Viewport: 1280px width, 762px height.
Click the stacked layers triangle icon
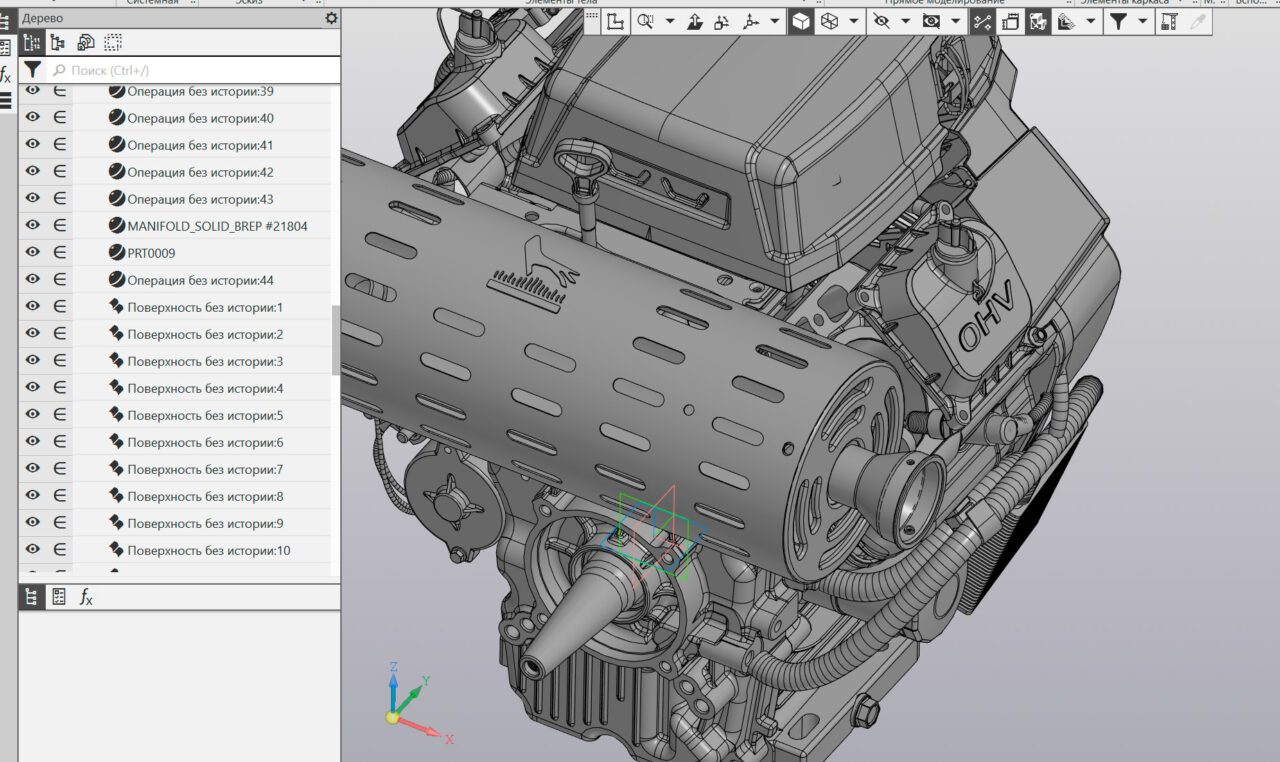(1066, 21)
